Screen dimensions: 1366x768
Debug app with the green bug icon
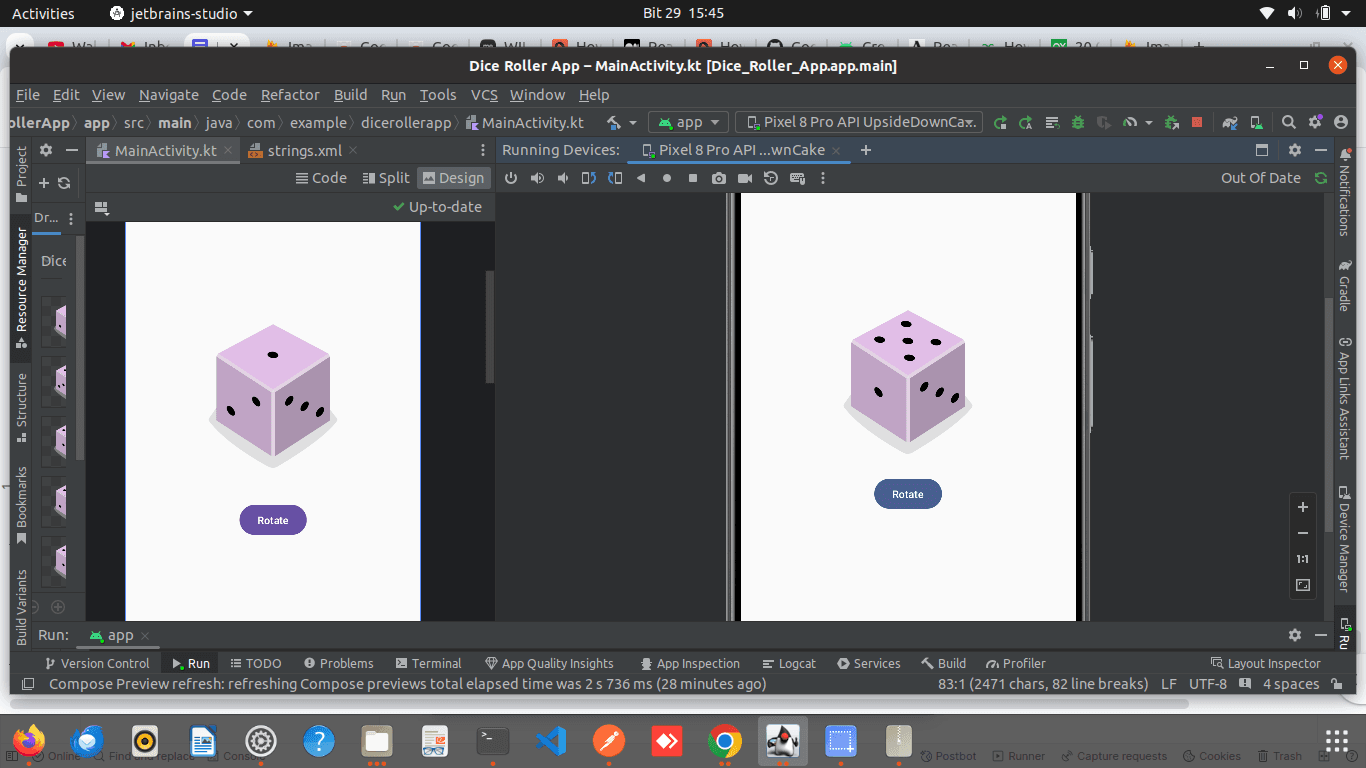[x=1078, y=122]
